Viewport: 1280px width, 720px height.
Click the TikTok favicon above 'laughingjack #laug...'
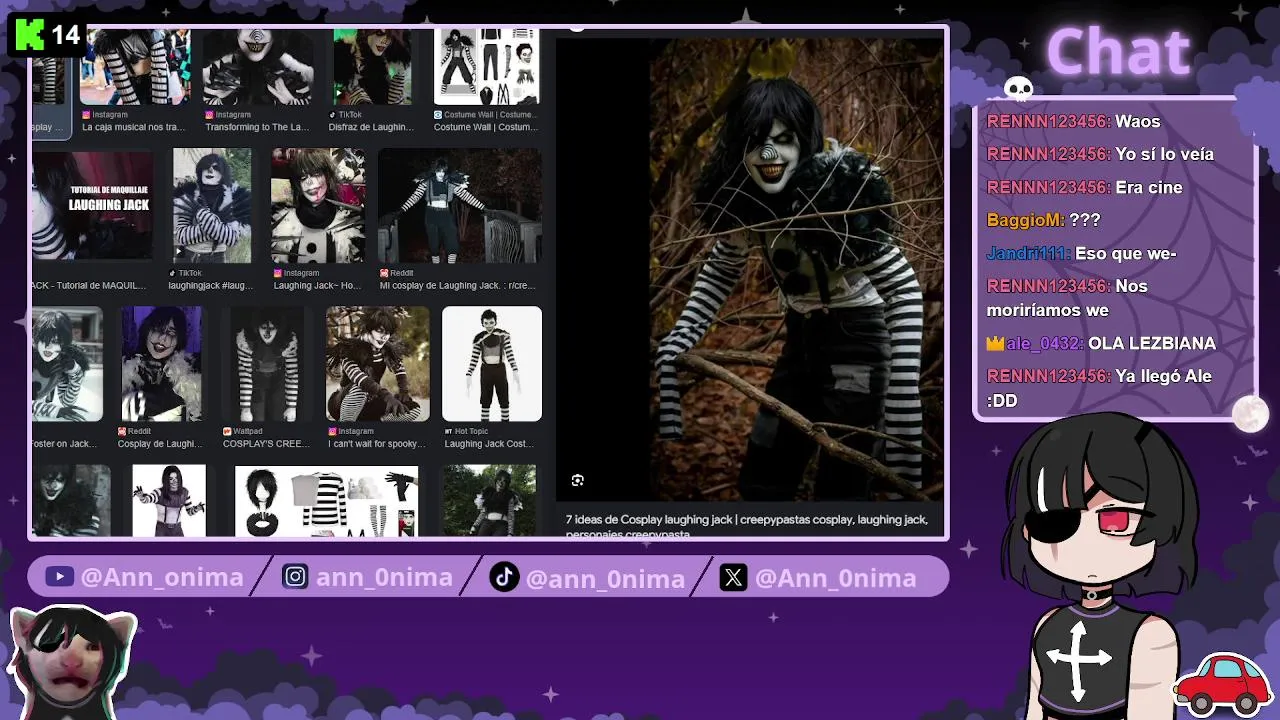(x=172, y=273)
